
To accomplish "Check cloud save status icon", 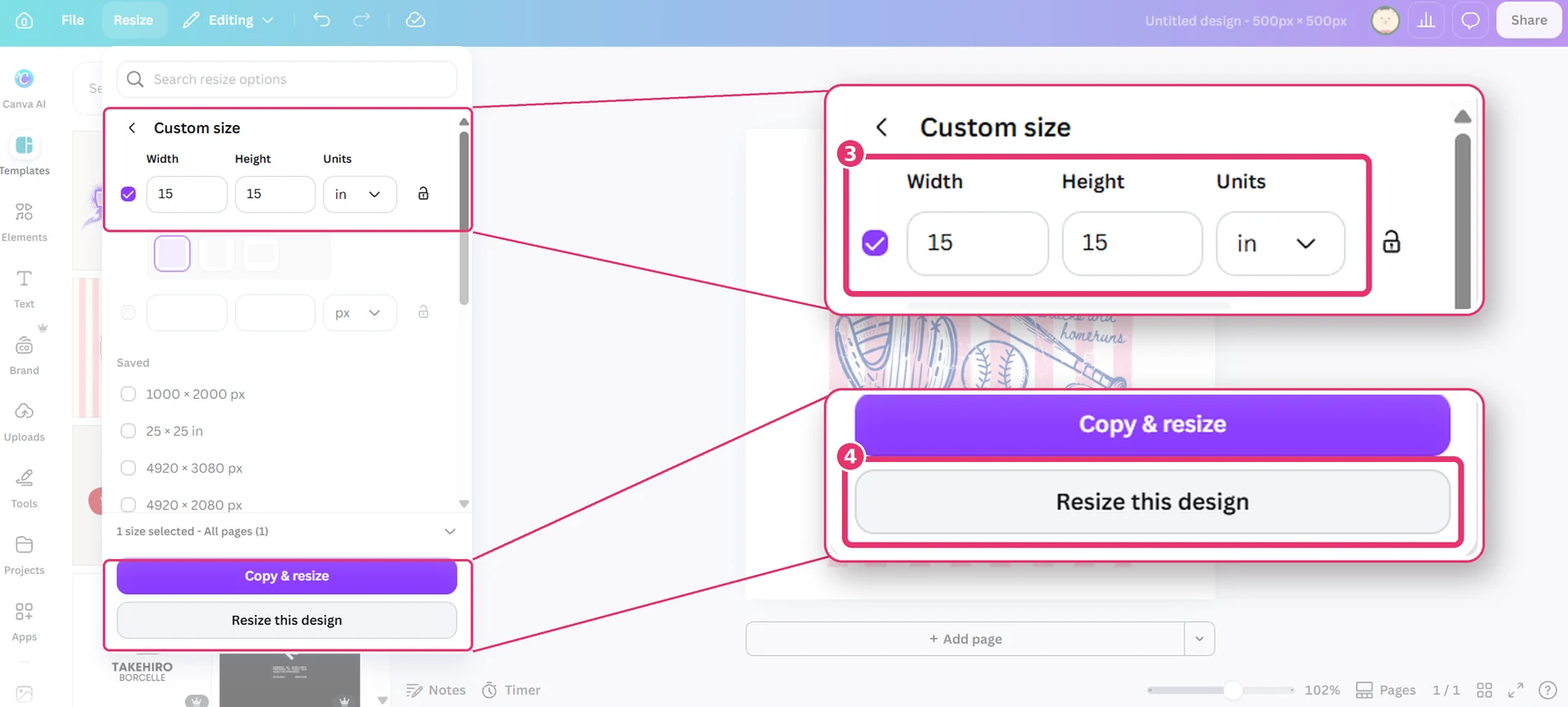I will 415,20.
